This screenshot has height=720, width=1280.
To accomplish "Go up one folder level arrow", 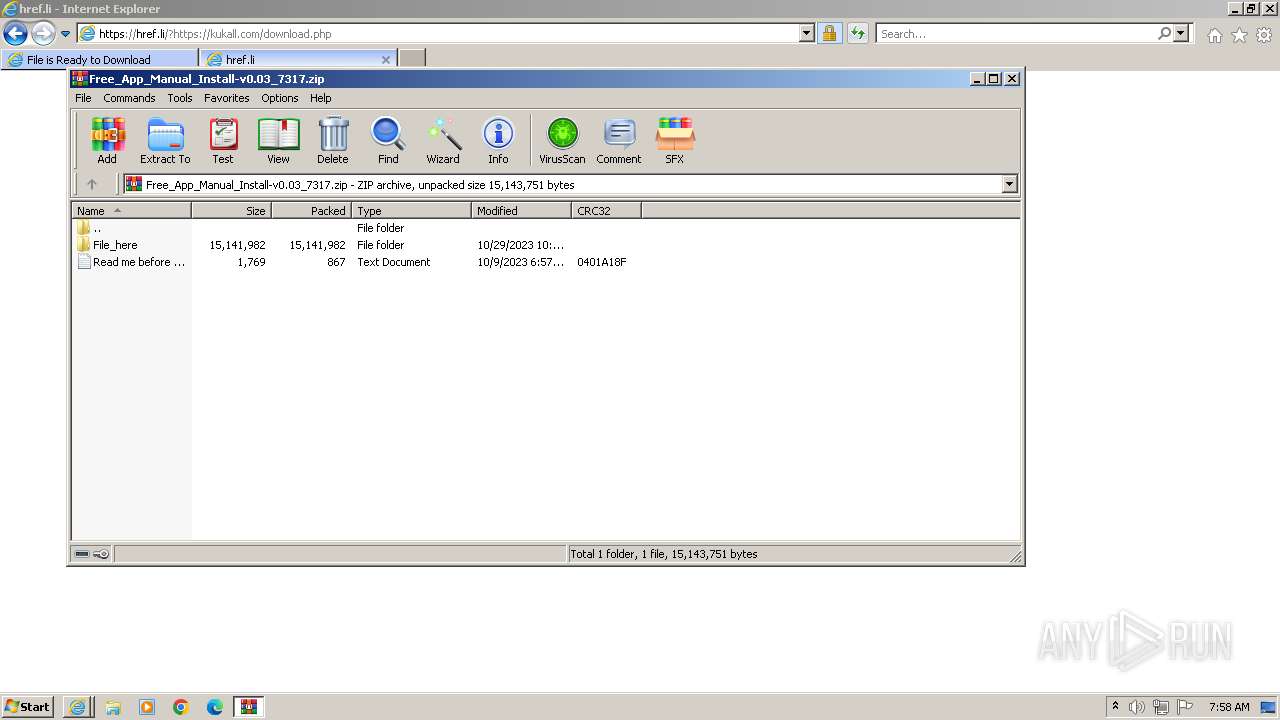I will coord(92,184).
